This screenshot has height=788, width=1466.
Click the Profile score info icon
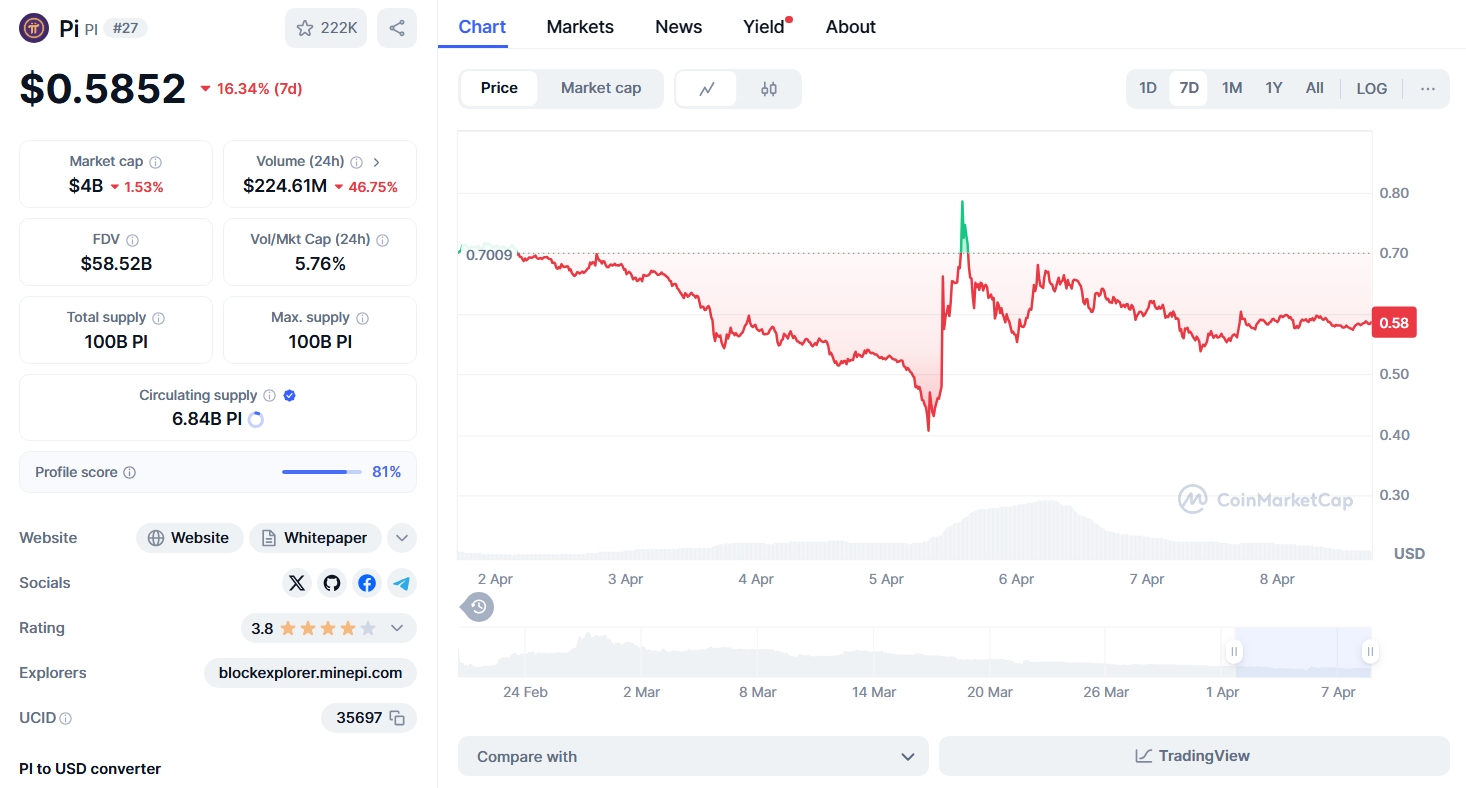pos(129,472)
